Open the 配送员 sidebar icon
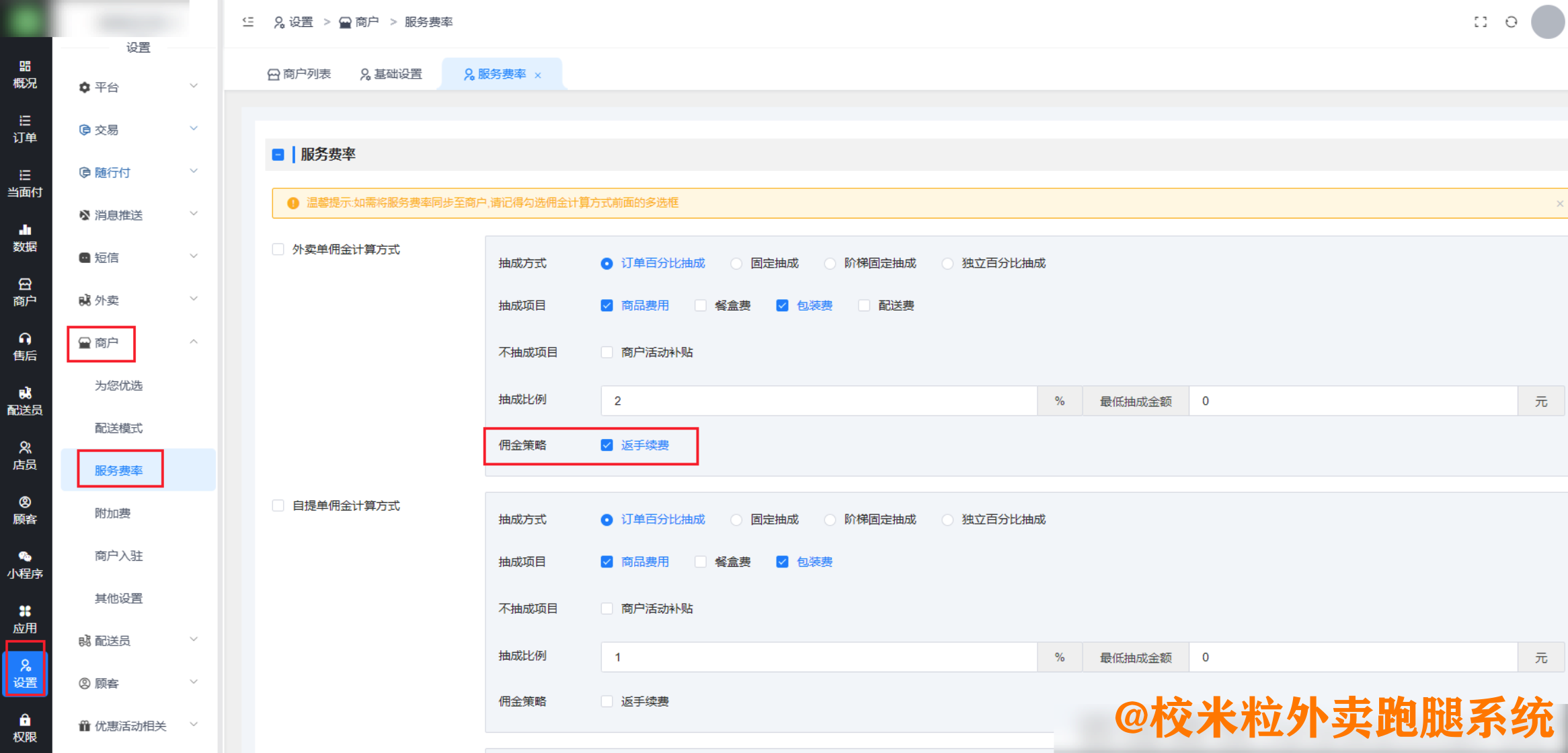 (x=25, y=401)
